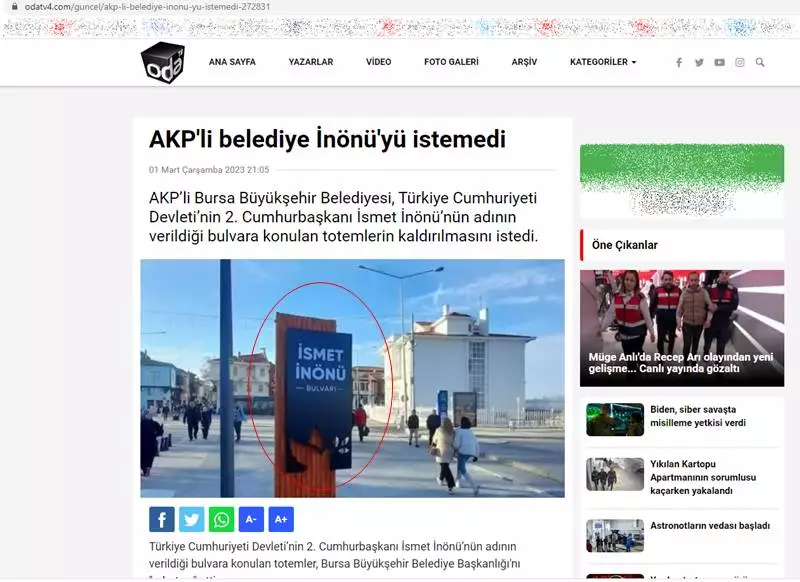Open Müge Anlı featured news thumbnail

point(682,328)
